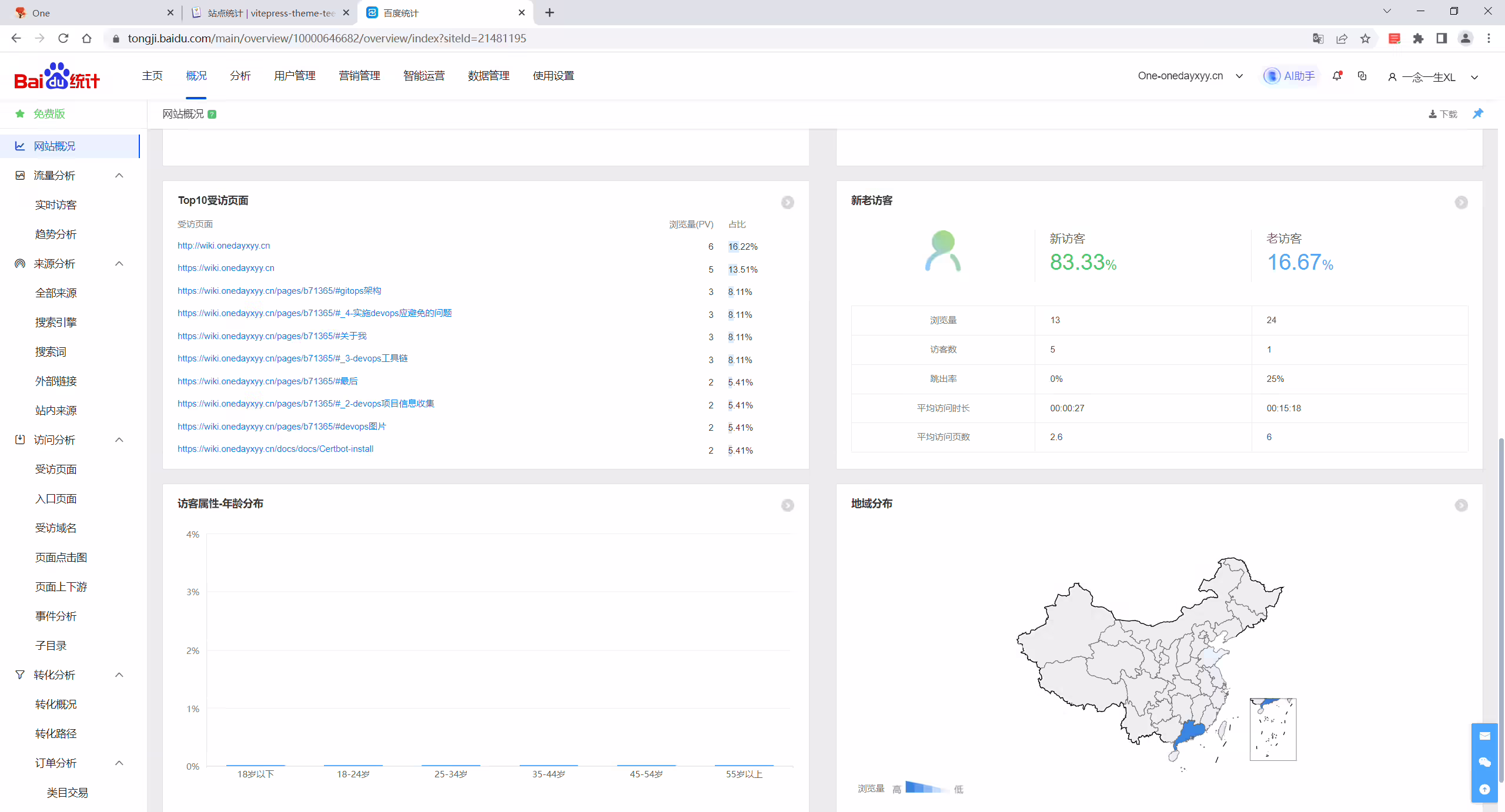Click the browser translate page icon
This screenshot has height=812, width=1505.
[1317, 38]
